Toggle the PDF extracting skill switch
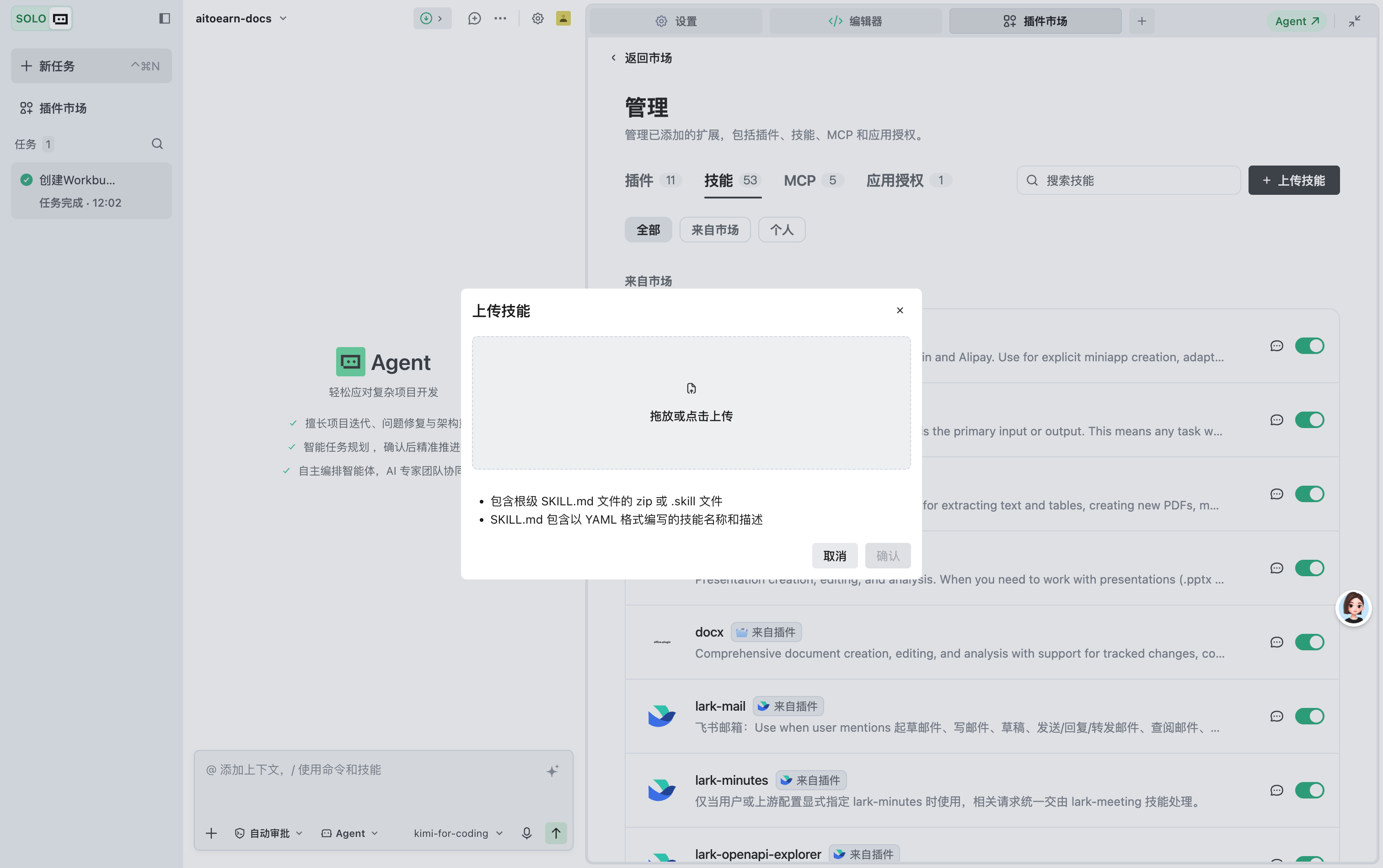The image size is (1383, 868). click(1309, 494)
